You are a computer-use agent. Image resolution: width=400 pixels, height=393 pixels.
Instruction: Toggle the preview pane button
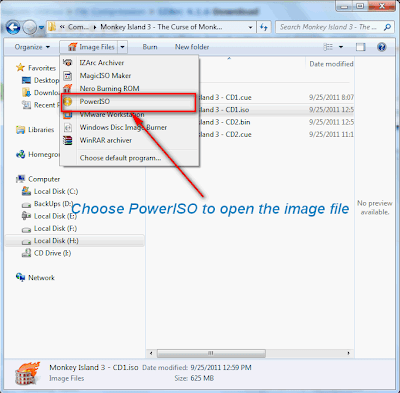click(x=360, y=47)
